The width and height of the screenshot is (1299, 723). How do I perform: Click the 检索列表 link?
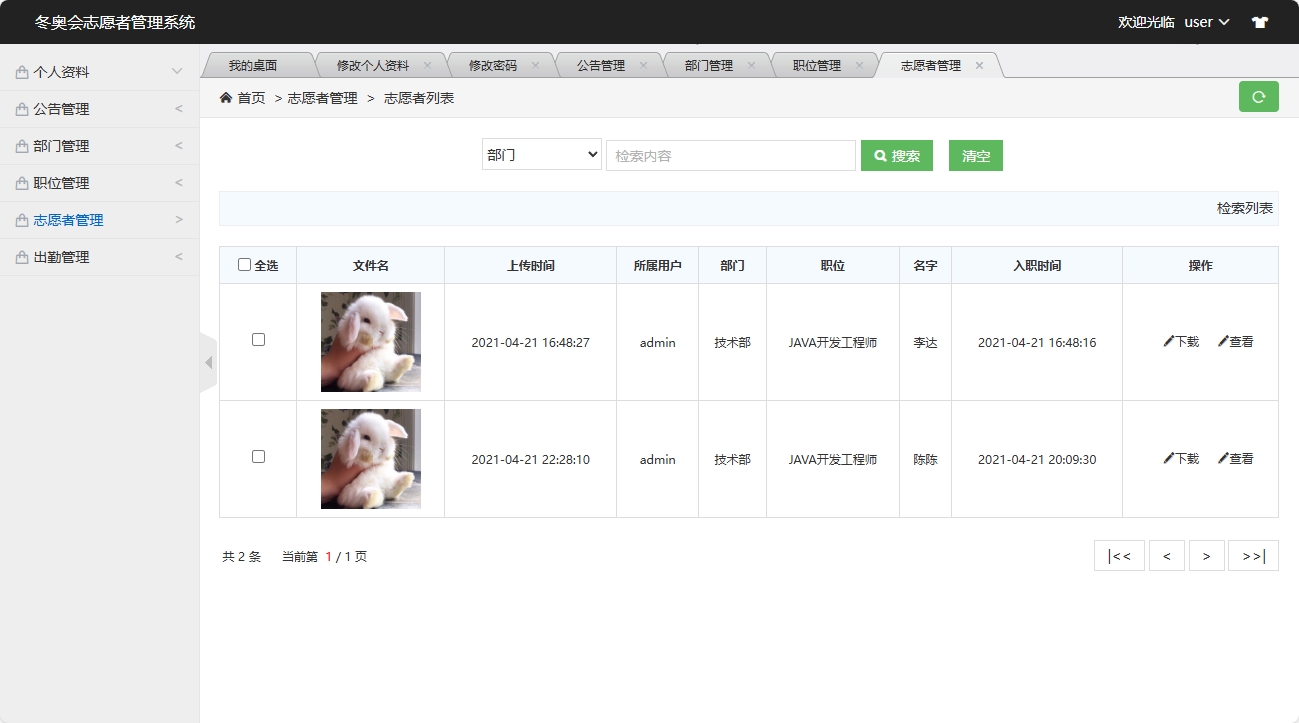click(1243, 208)
